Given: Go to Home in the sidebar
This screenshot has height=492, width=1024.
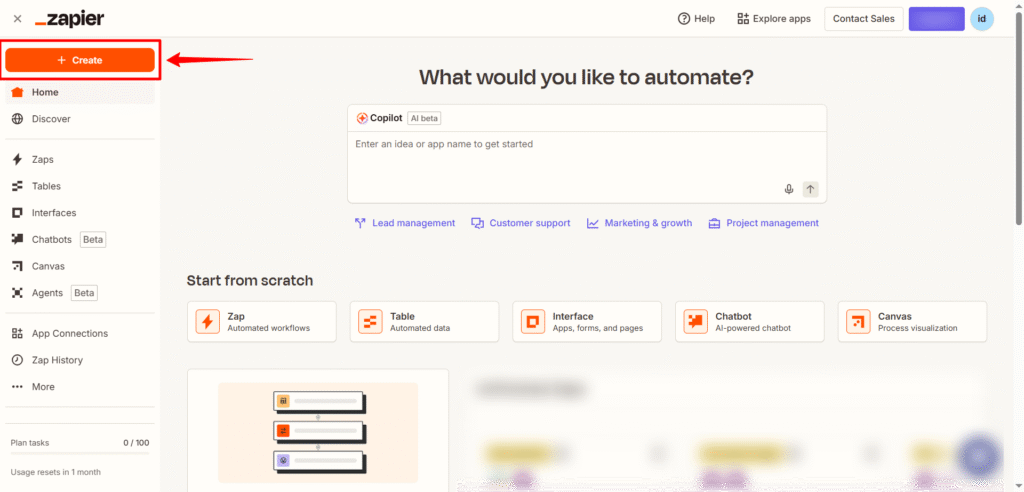Looking at the screenshot, I should [x=80, y=92].
